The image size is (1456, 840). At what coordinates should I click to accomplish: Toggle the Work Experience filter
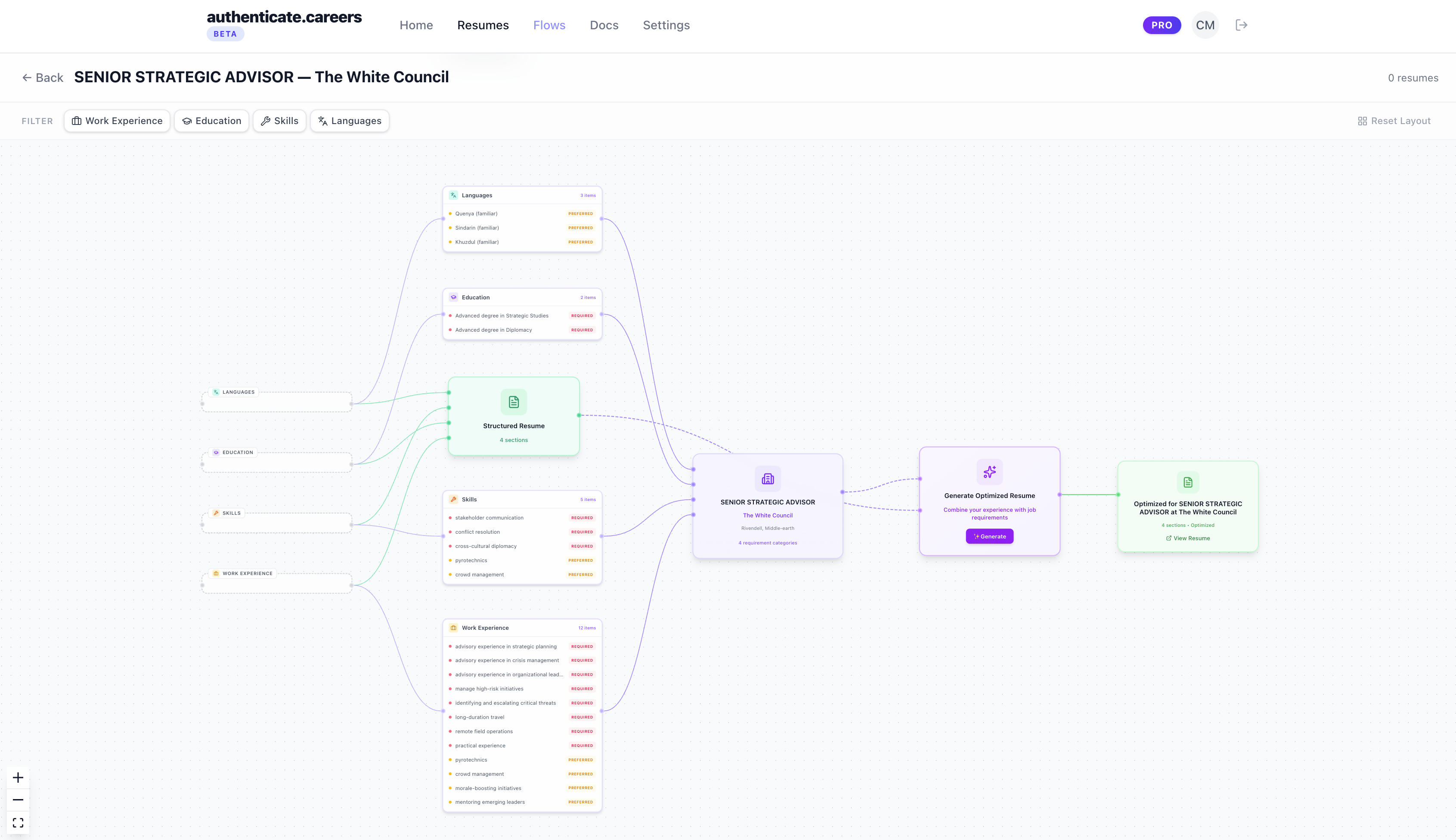[117, 121]
